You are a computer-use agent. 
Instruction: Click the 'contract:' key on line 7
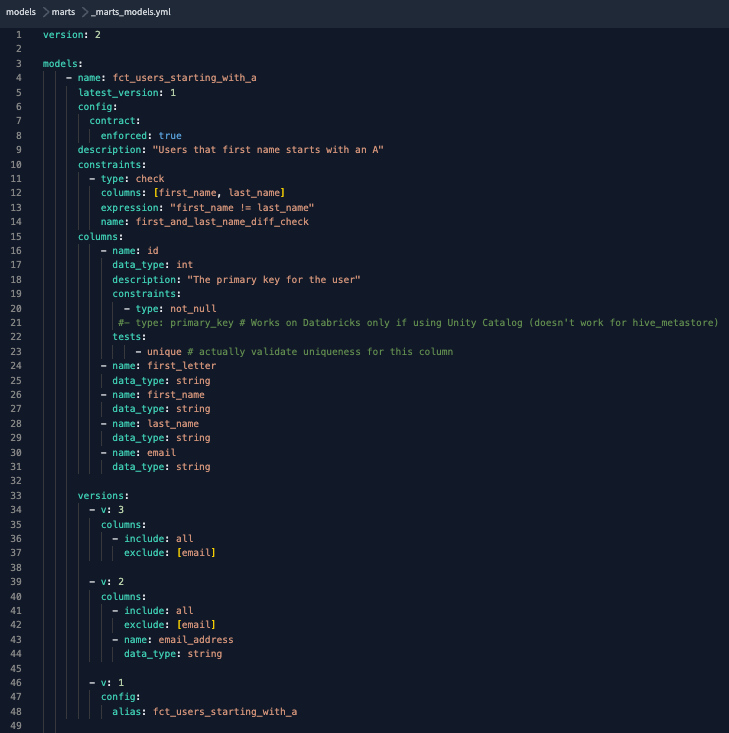(x=115, y=121)
